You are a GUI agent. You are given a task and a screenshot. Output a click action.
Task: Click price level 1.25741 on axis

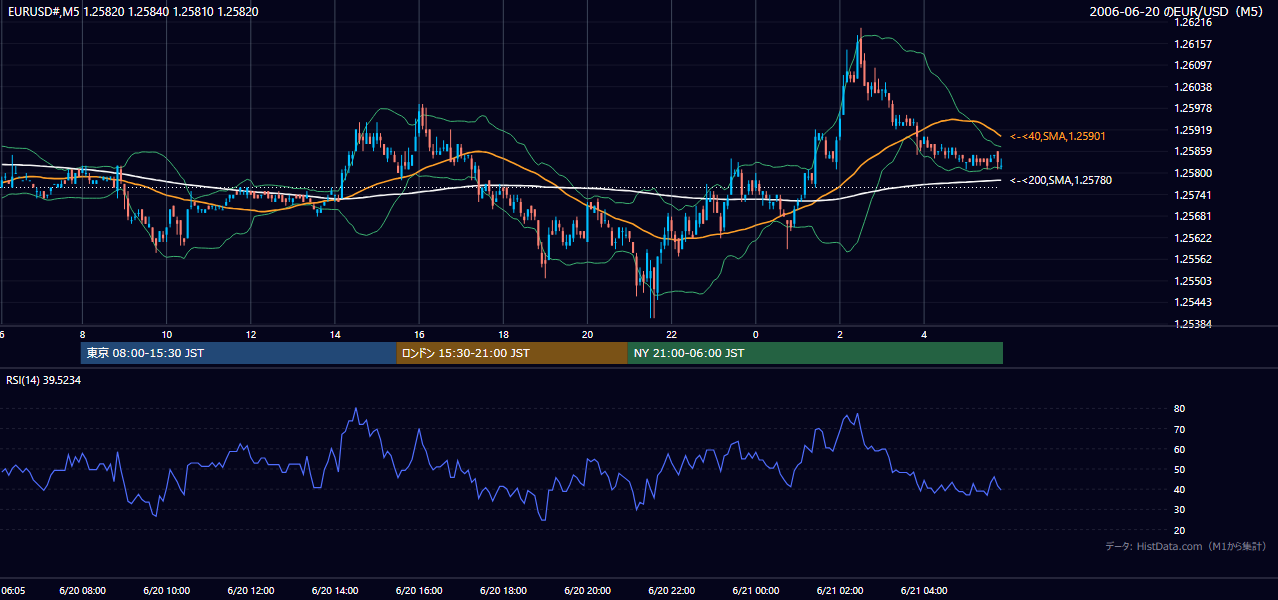pos(1194,195)
